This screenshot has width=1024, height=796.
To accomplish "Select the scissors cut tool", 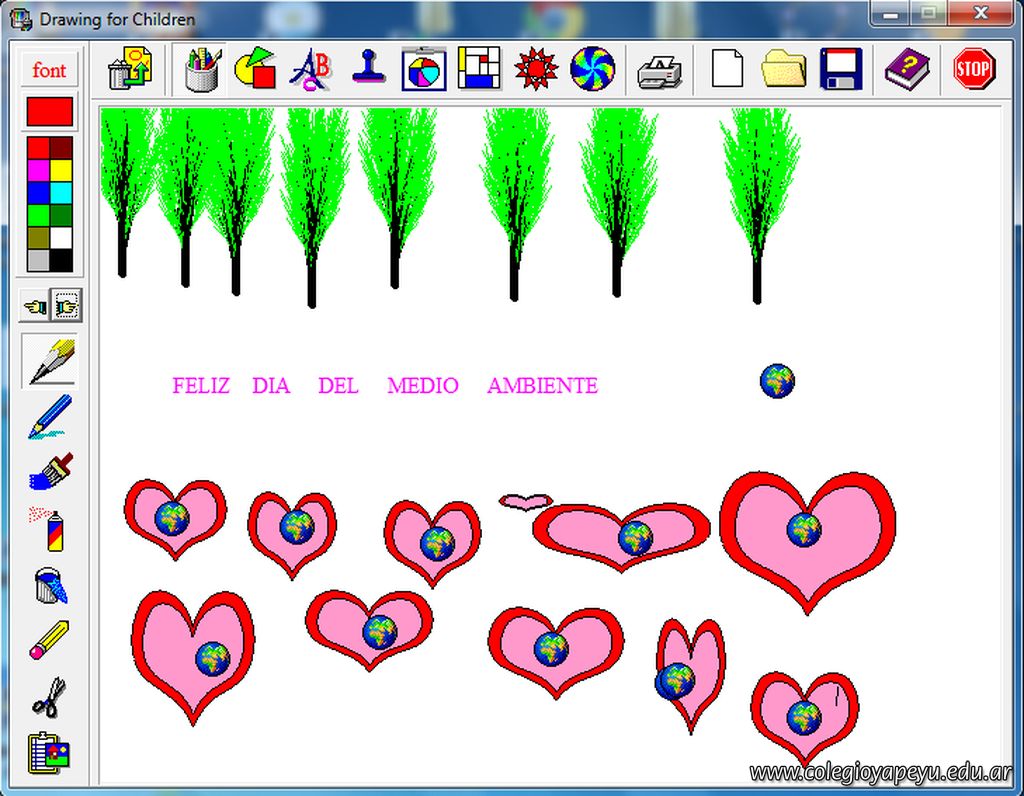I will tap(50, 696).
